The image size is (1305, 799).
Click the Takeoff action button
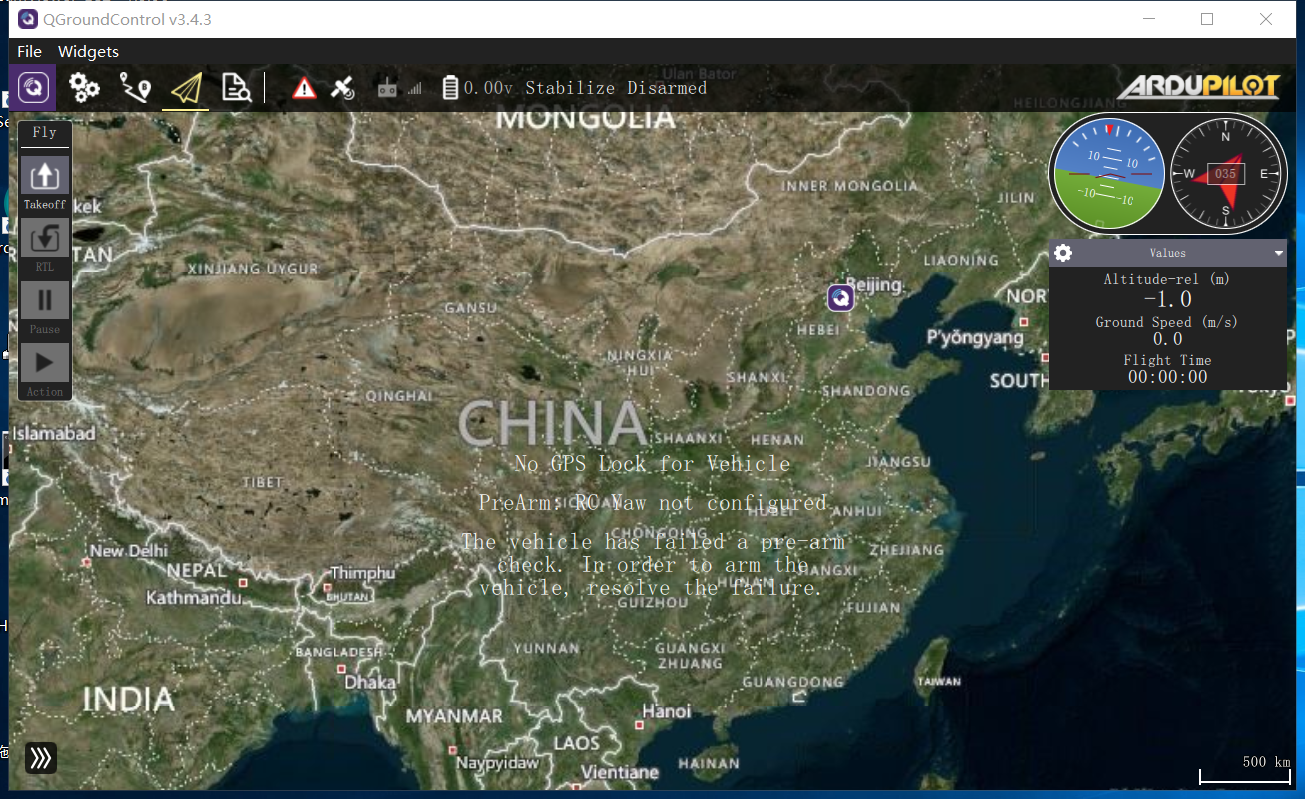tap(45, 183)
